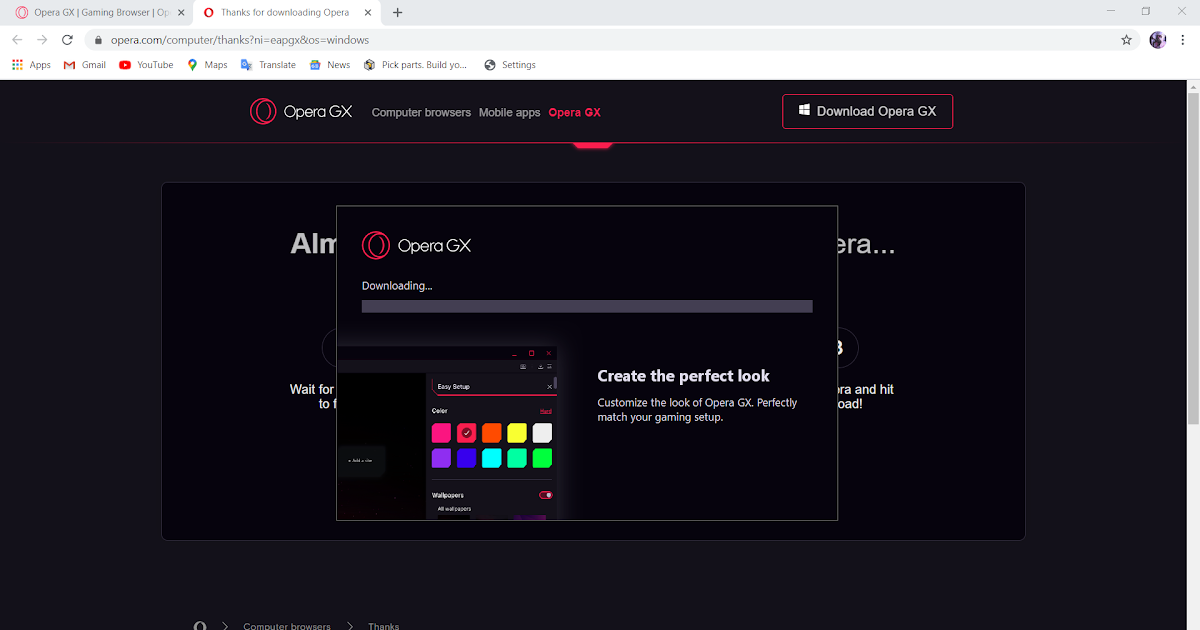Pick the cyan color swatch
1200x630 pixels.
(x=492, y=458)
